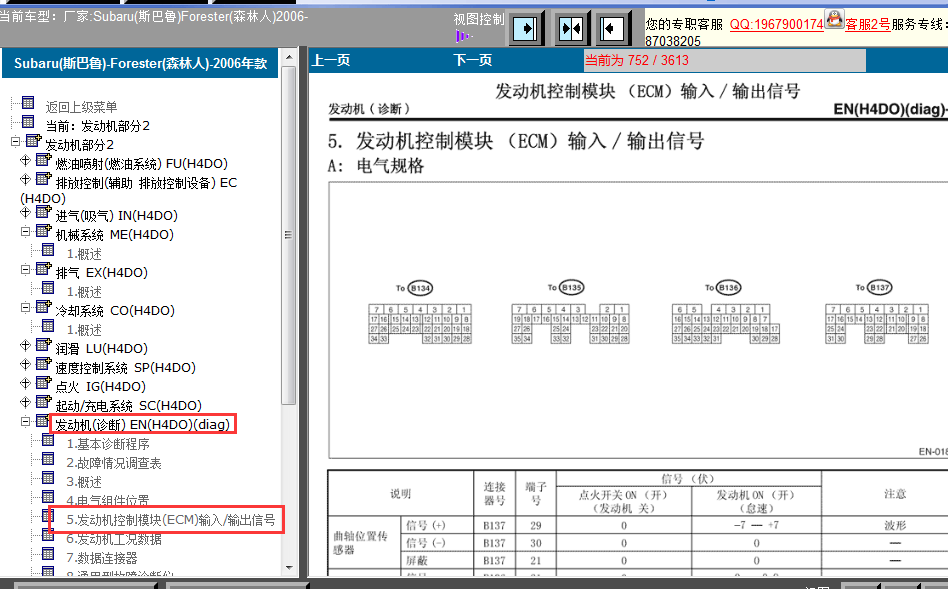Screen dimensions: 948x589
Task: Click the tree panel vertical scrollbar thumb
Action: tap(288, 235)
